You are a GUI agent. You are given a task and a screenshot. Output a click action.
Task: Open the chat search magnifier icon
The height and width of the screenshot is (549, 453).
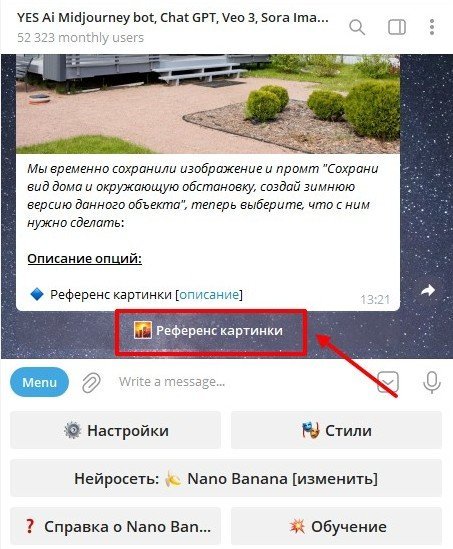[357, 27]
